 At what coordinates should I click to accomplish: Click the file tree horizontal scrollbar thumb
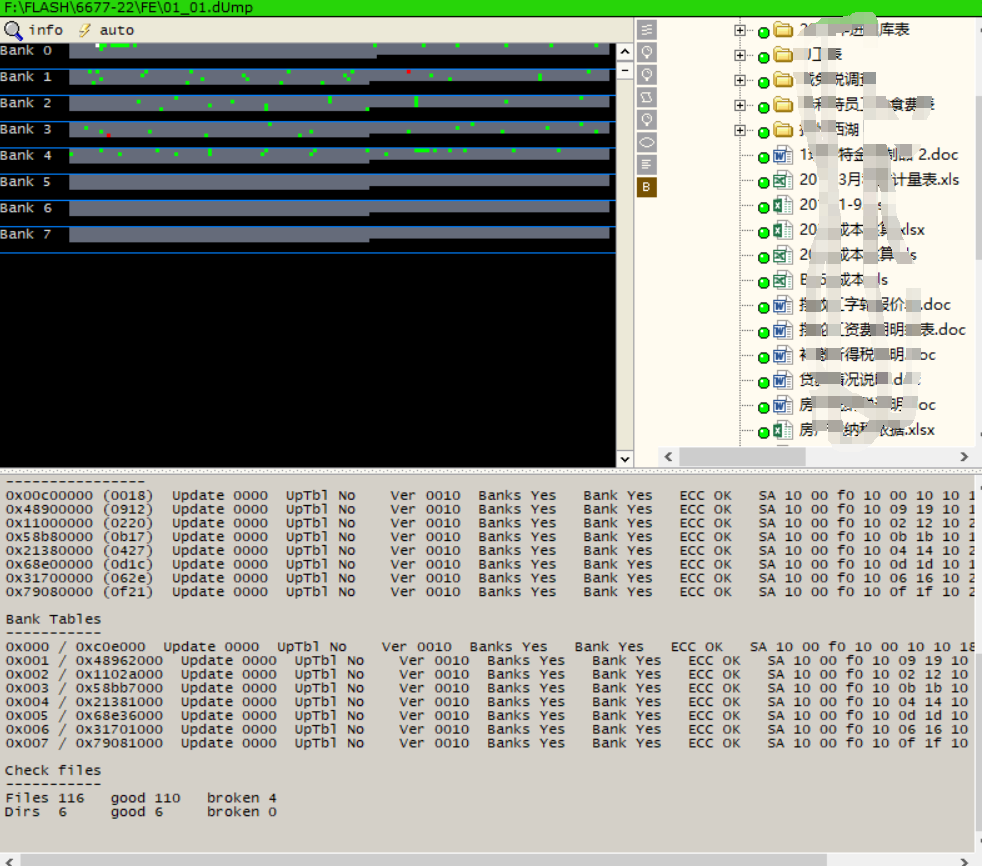pos(742,456)
